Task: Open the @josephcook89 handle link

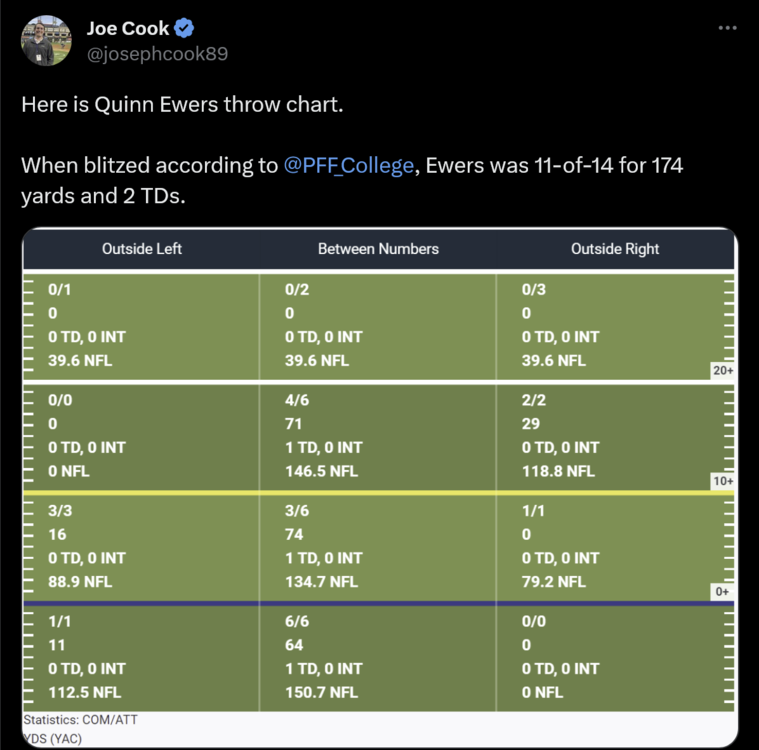Action: [157, 54]
